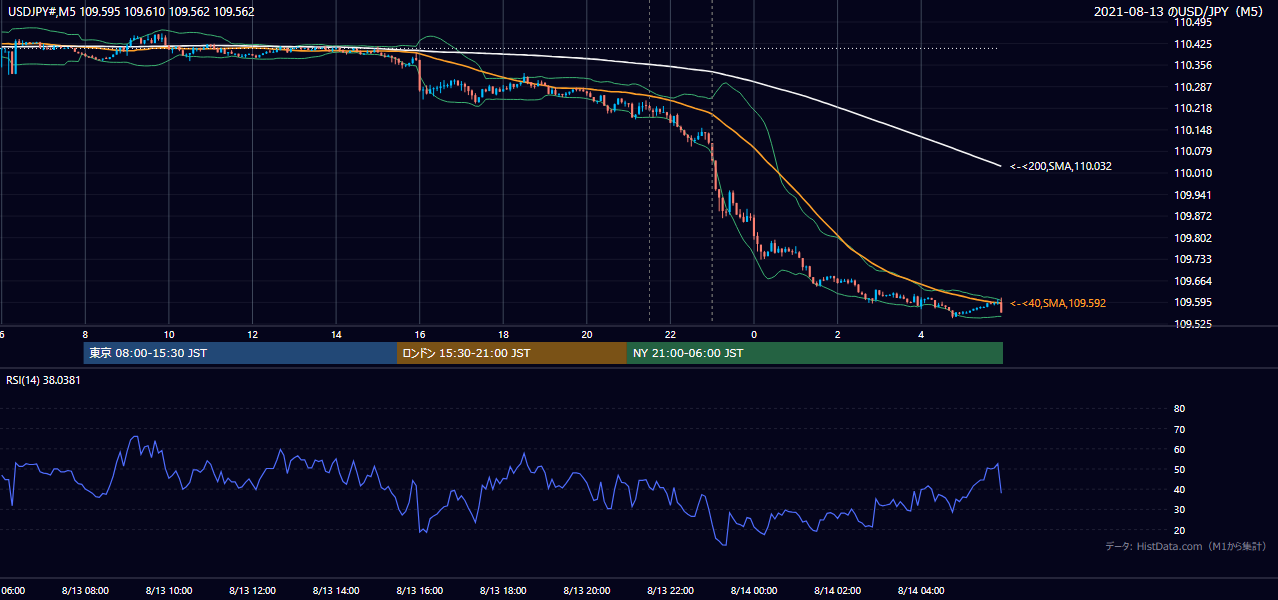Click the bottom time label 8/14 04:00
The image size is (1278, 600).
[x=921, y=591]
